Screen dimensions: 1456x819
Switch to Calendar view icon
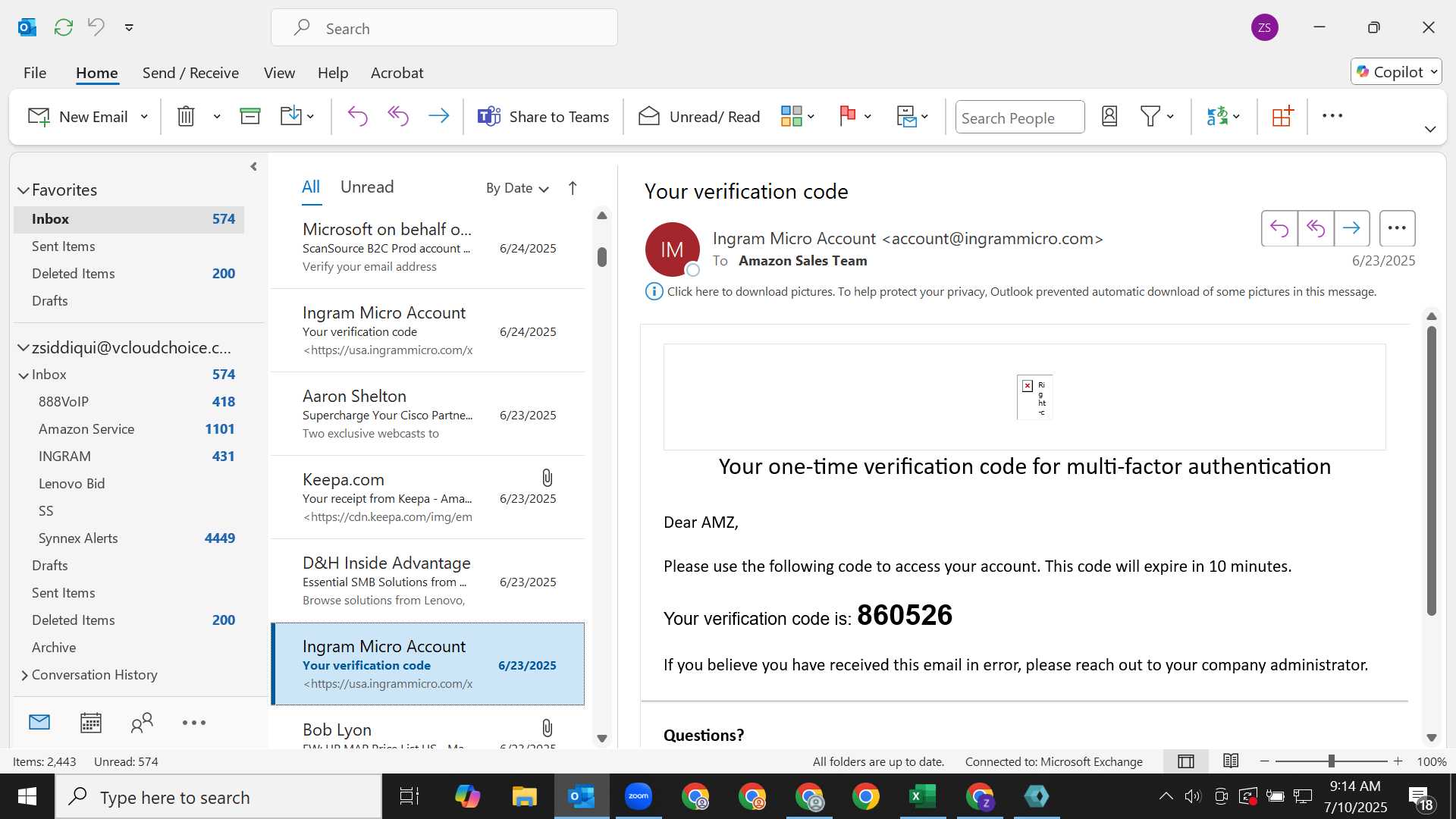point(91,723)
